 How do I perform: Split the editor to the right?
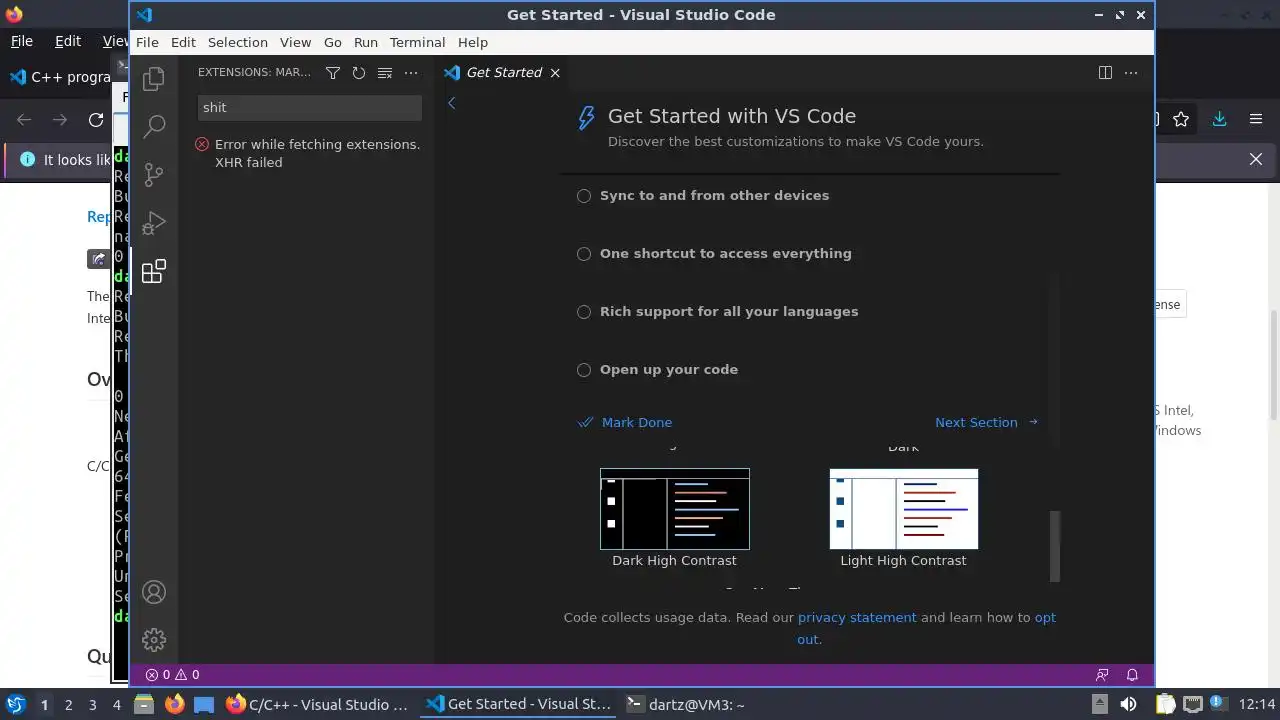[1105, 72]
